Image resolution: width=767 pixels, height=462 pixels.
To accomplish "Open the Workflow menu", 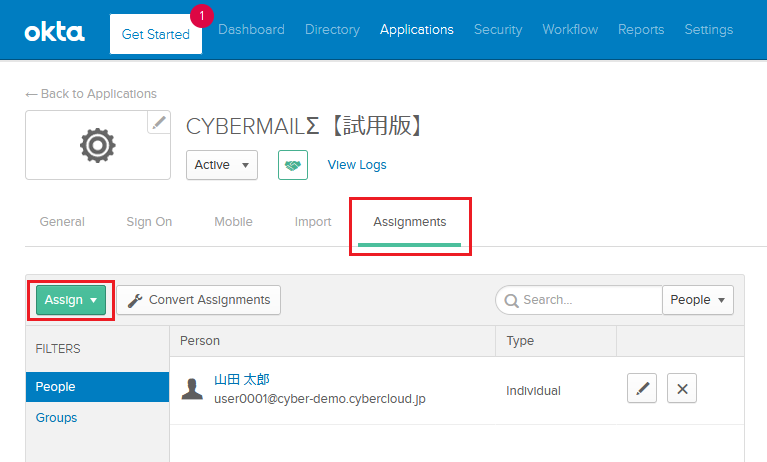I will [570, 30].
